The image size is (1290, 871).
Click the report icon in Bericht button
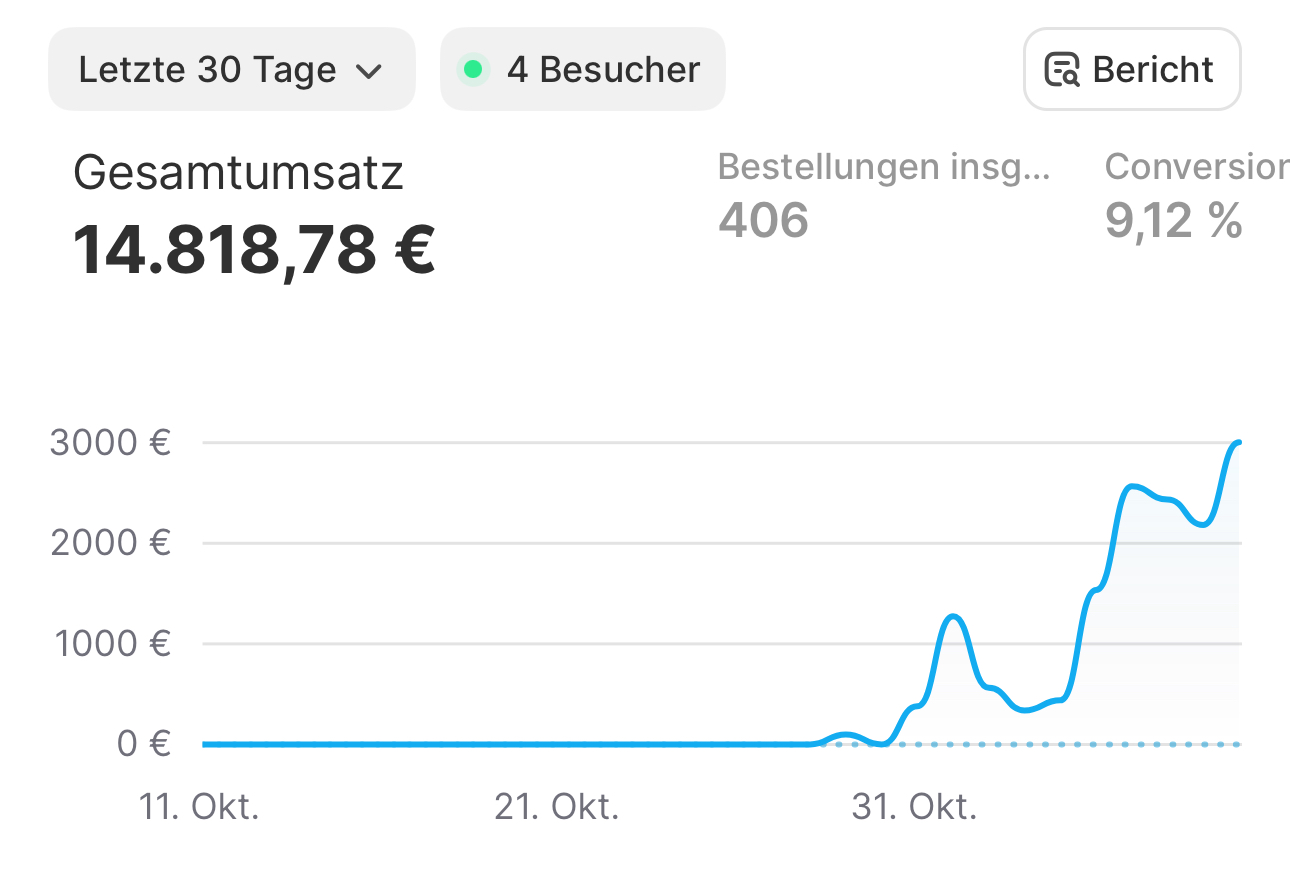[x=1062, y=70]
